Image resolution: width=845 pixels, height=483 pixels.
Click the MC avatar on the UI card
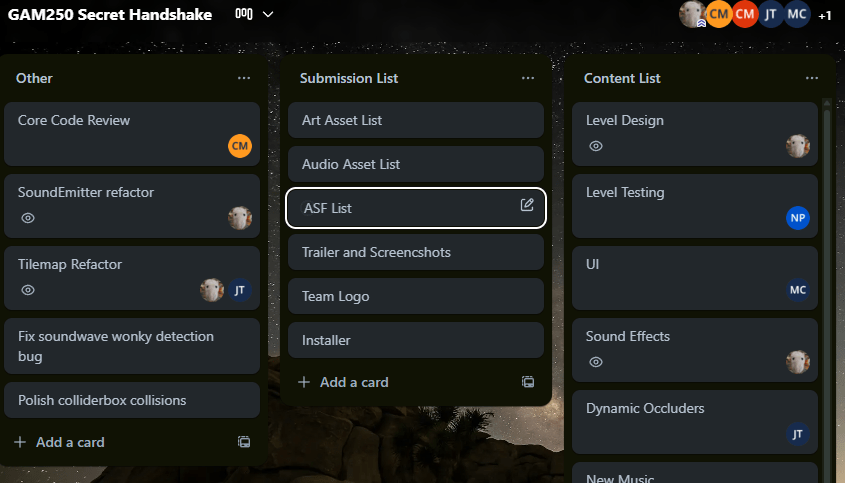(x=797, y=290)
